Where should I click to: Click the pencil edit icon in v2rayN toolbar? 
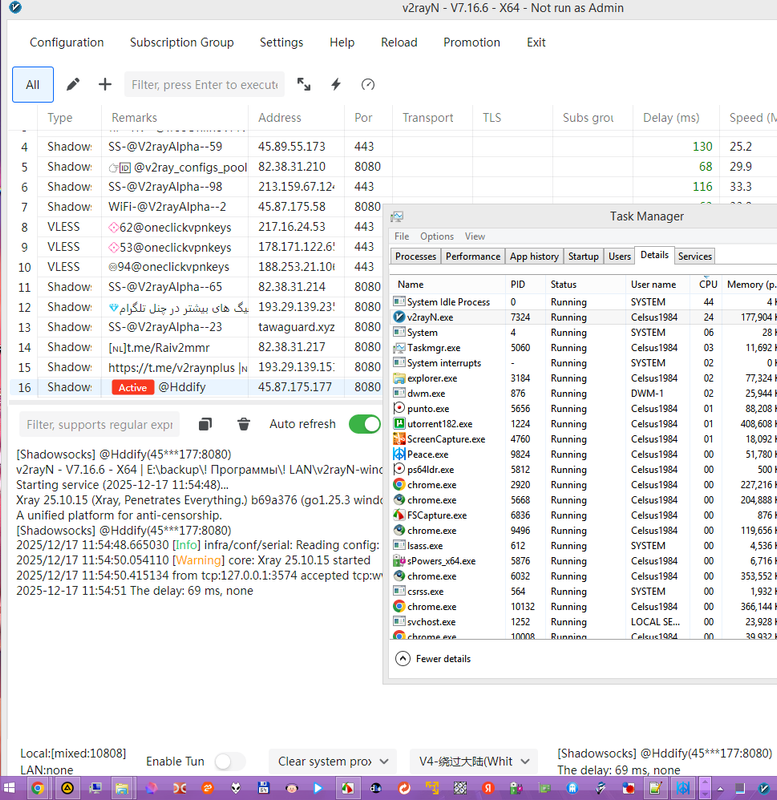click(73, 84)
